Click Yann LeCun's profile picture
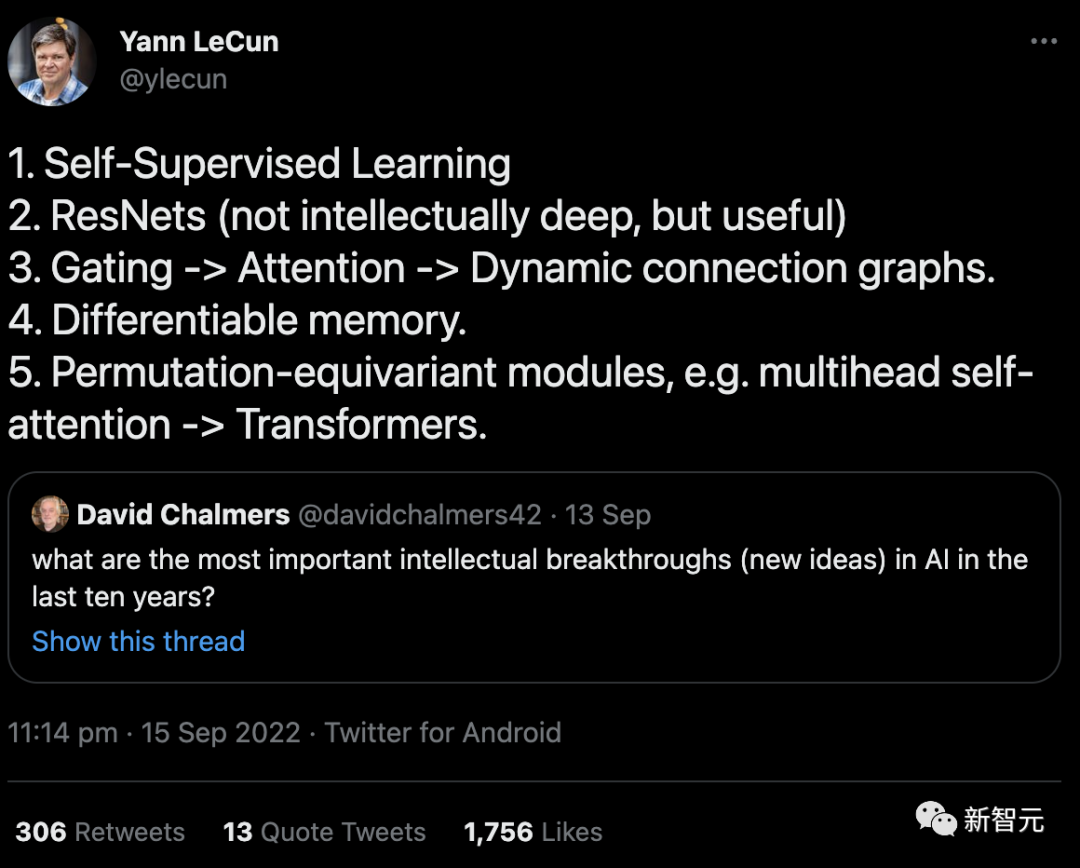Image resolution: width=1080 pixels, height=868 pixels. click(x=52, y=62)
